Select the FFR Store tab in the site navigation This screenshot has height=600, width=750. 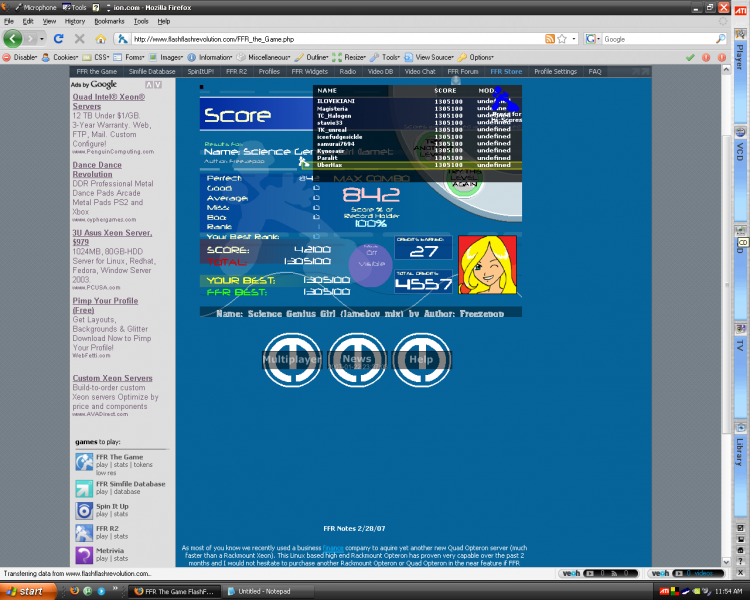coord(506,71)
